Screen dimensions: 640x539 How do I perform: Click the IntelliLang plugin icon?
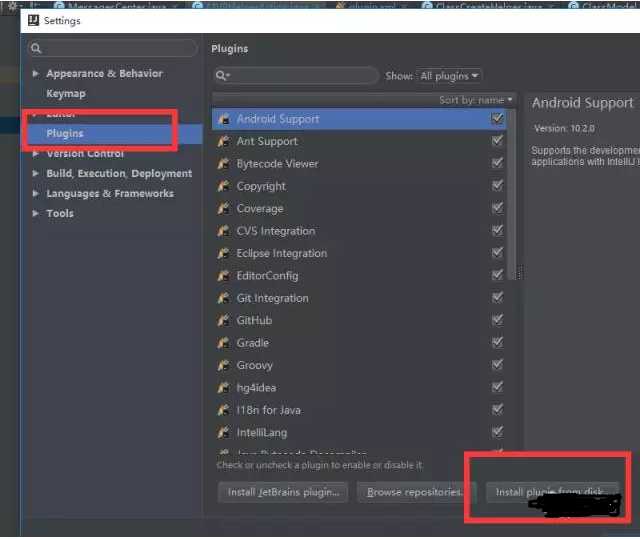tap(224, 433)
